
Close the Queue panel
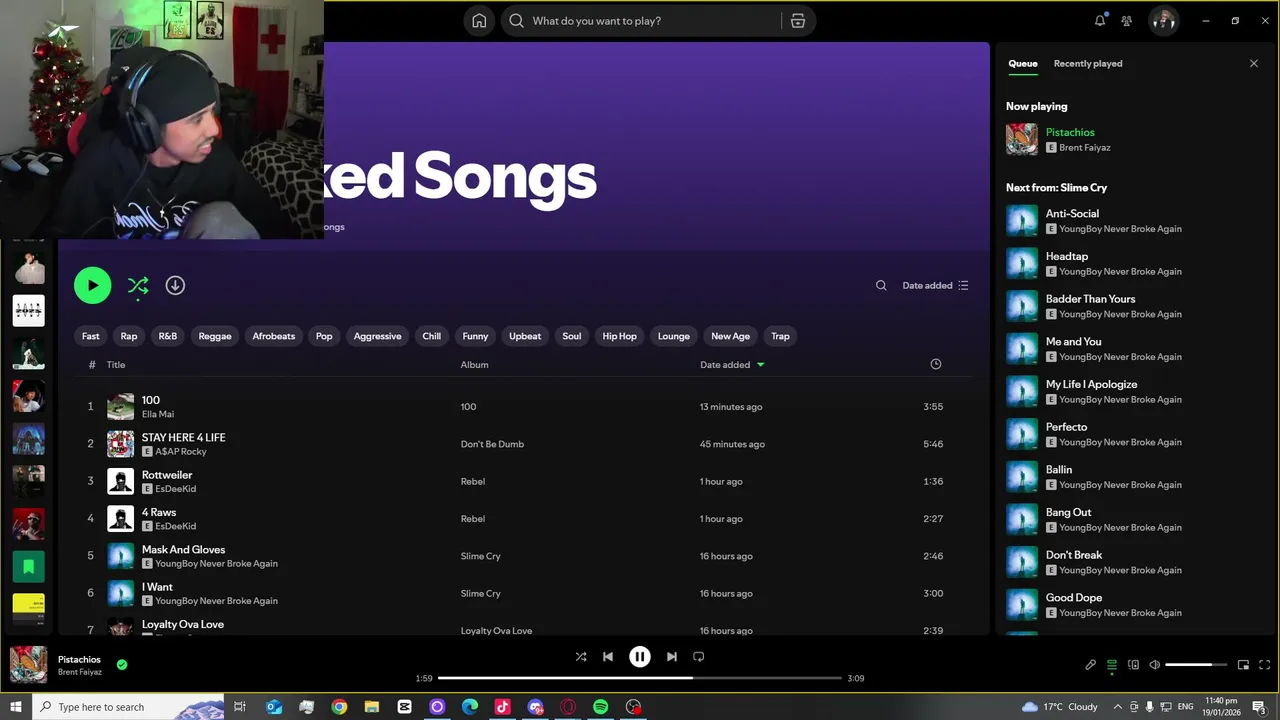pyautogui.click(x=1254, y=64)
